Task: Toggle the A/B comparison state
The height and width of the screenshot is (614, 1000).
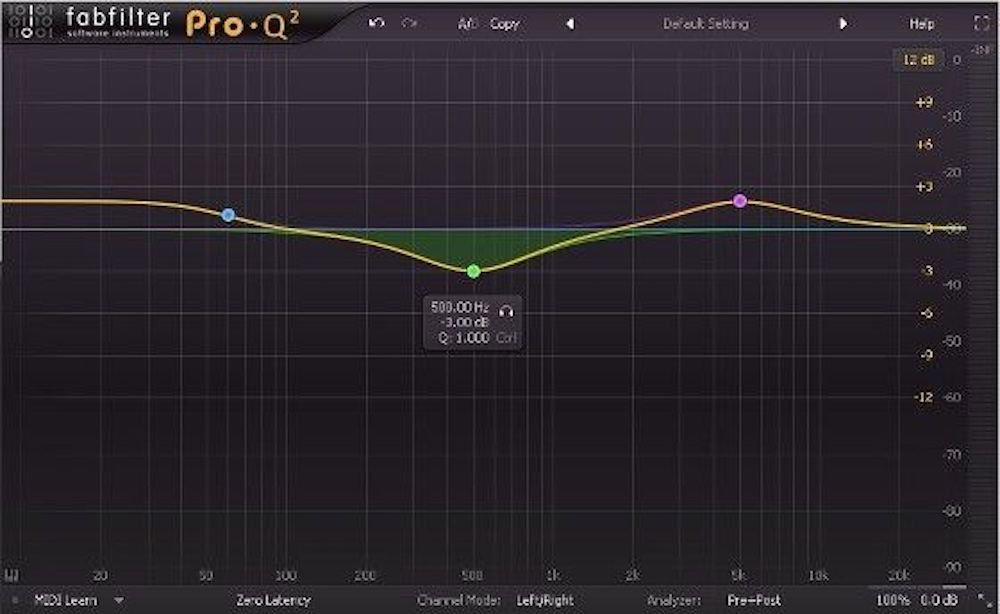Action: click(x=467, y=23)
